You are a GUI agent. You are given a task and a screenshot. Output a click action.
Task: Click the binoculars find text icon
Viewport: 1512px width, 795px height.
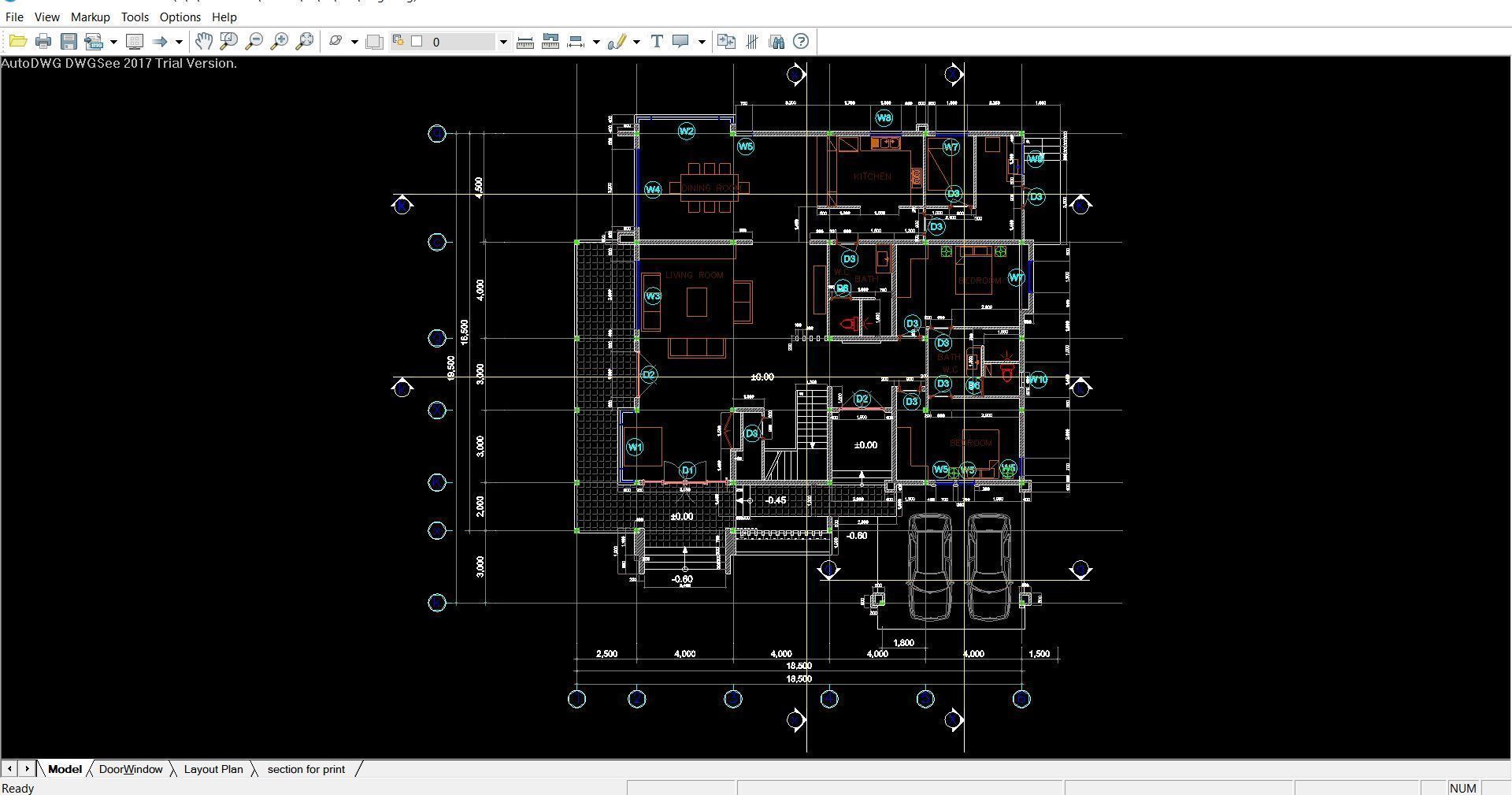(x=776, y=42)
